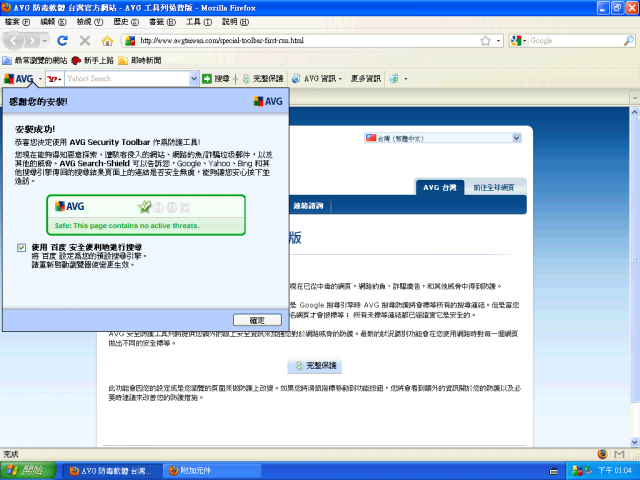The width and height of the screenshot is (640, 480).
Task: Click the keyboard language icon in taskbar
Action: tap(553, 471)
